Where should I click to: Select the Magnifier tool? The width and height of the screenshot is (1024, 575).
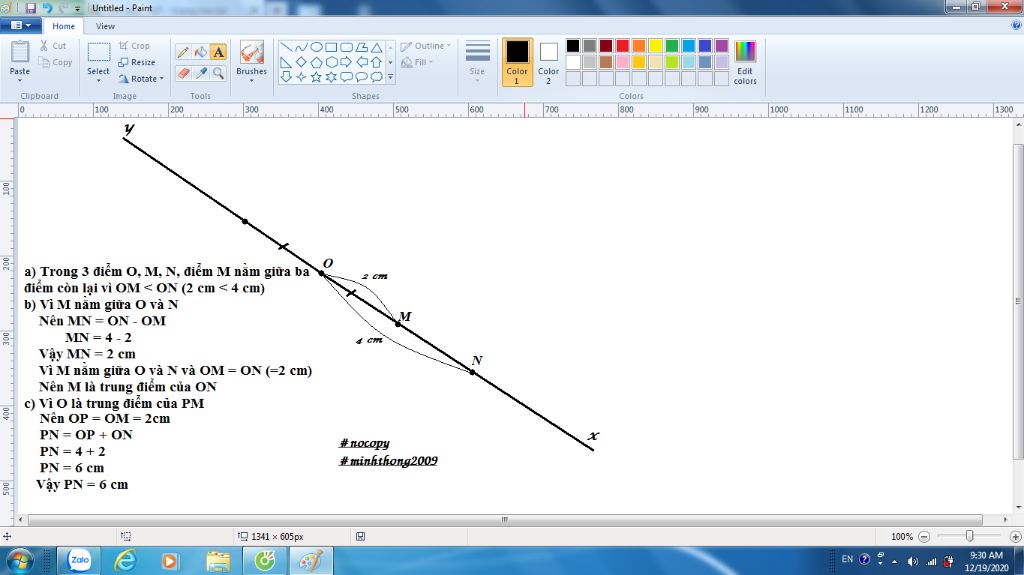click(x=218, y=73)
